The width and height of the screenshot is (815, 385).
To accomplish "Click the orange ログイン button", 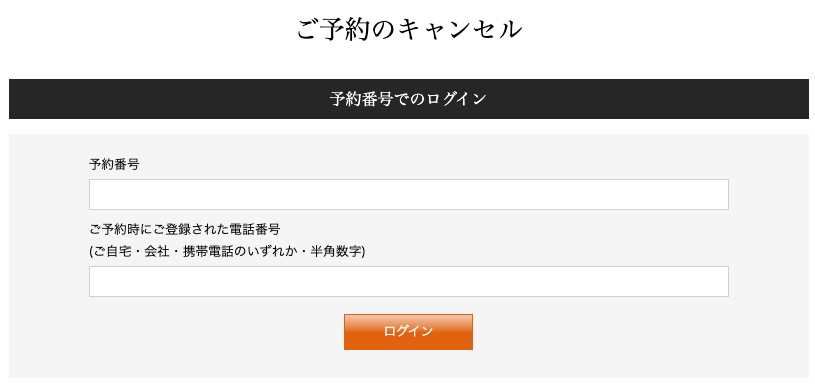I will click(408, 331).
